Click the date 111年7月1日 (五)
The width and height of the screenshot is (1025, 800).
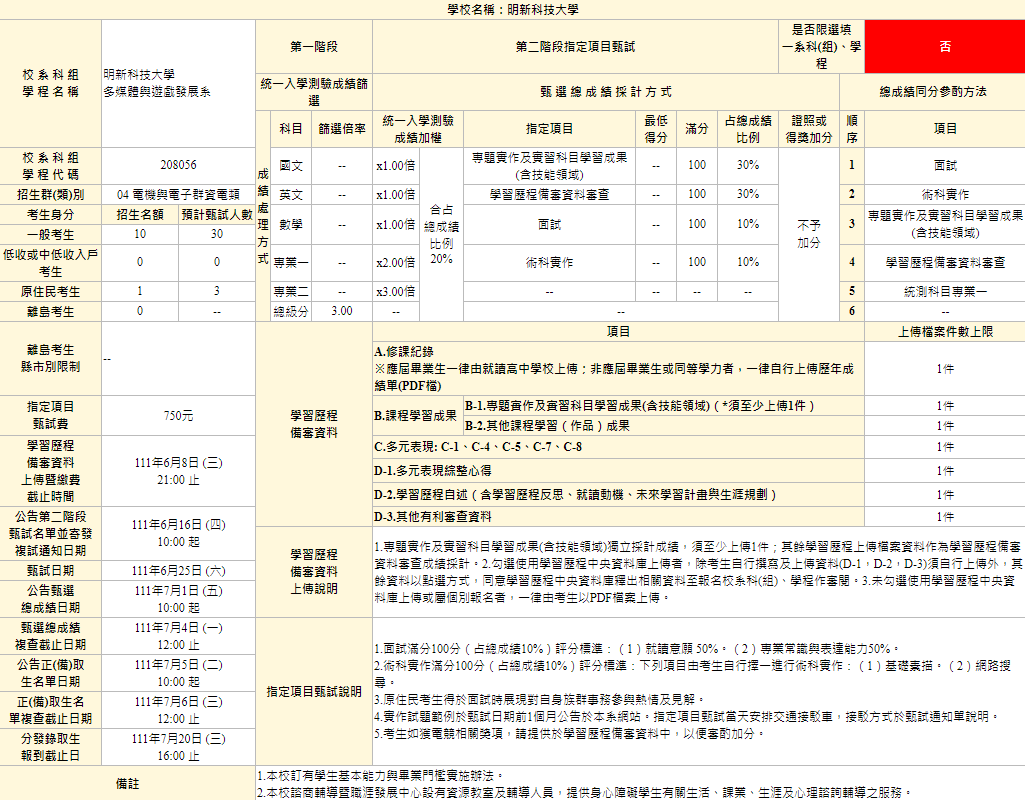click(178, 591)
